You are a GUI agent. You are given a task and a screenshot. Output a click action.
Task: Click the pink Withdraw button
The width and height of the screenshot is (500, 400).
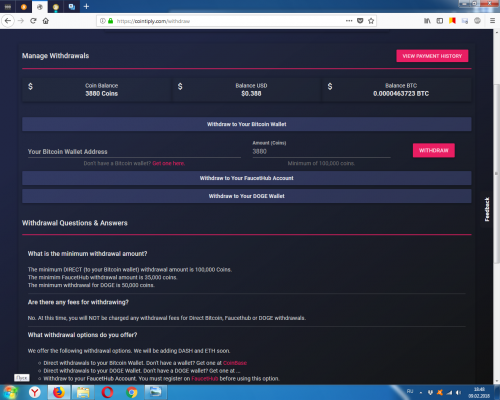434,150
